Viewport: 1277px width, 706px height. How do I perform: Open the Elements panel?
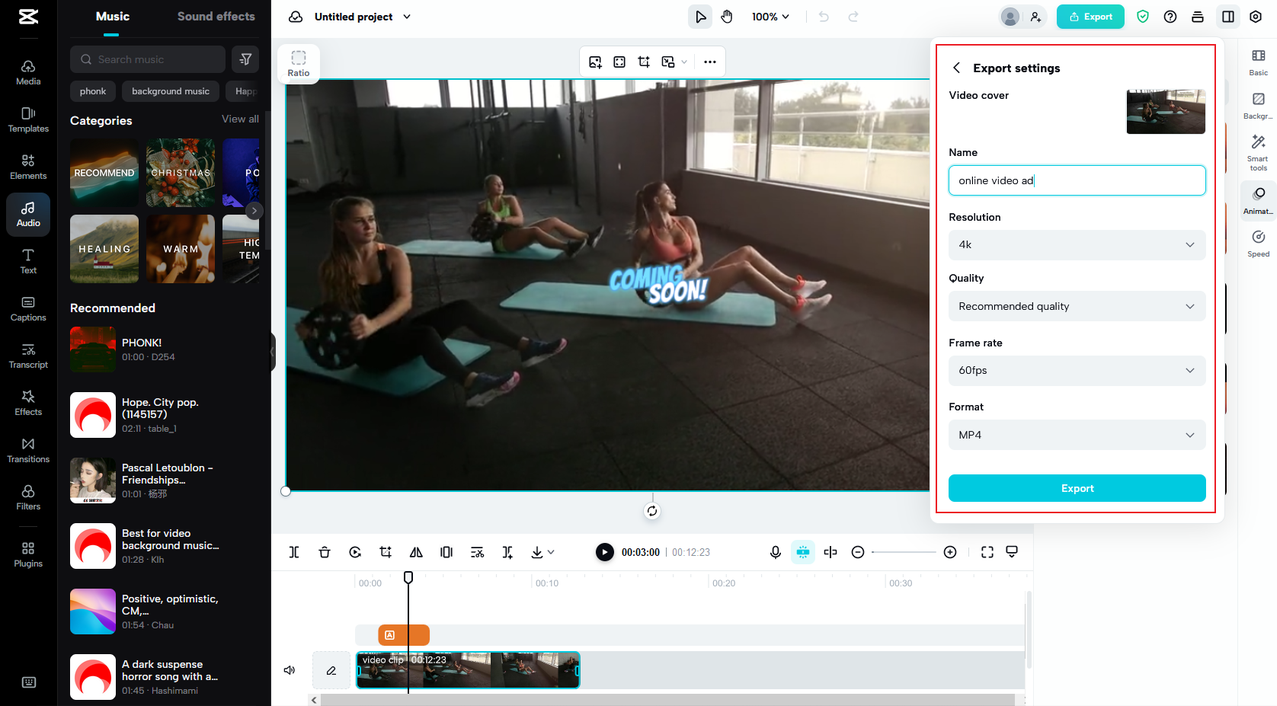pyautogui.click(x=28, y=166)
